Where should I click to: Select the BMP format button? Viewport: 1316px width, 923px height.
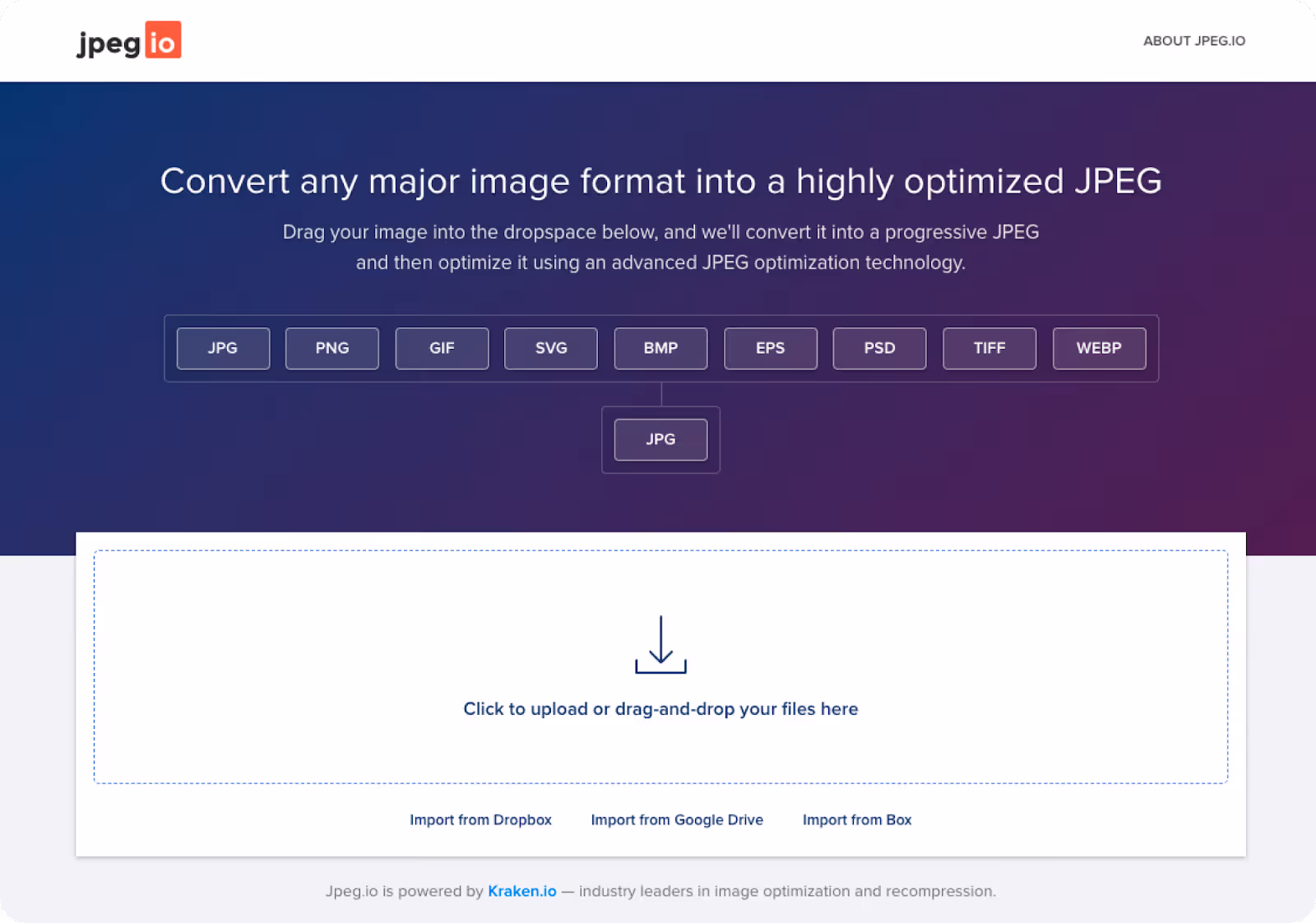[660, 348]
